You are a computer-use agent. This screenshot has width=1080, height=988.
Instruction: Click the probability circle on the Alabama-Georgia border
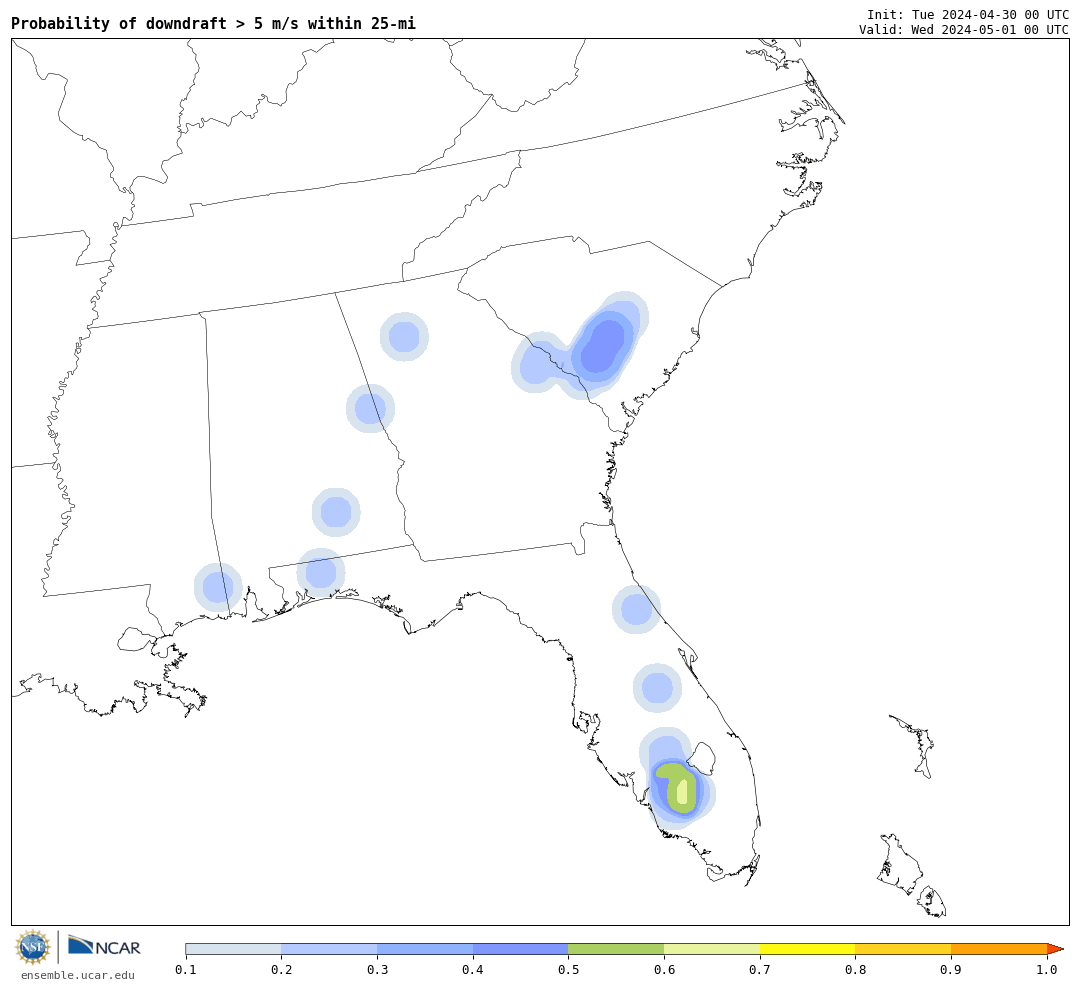pos(370,409)
